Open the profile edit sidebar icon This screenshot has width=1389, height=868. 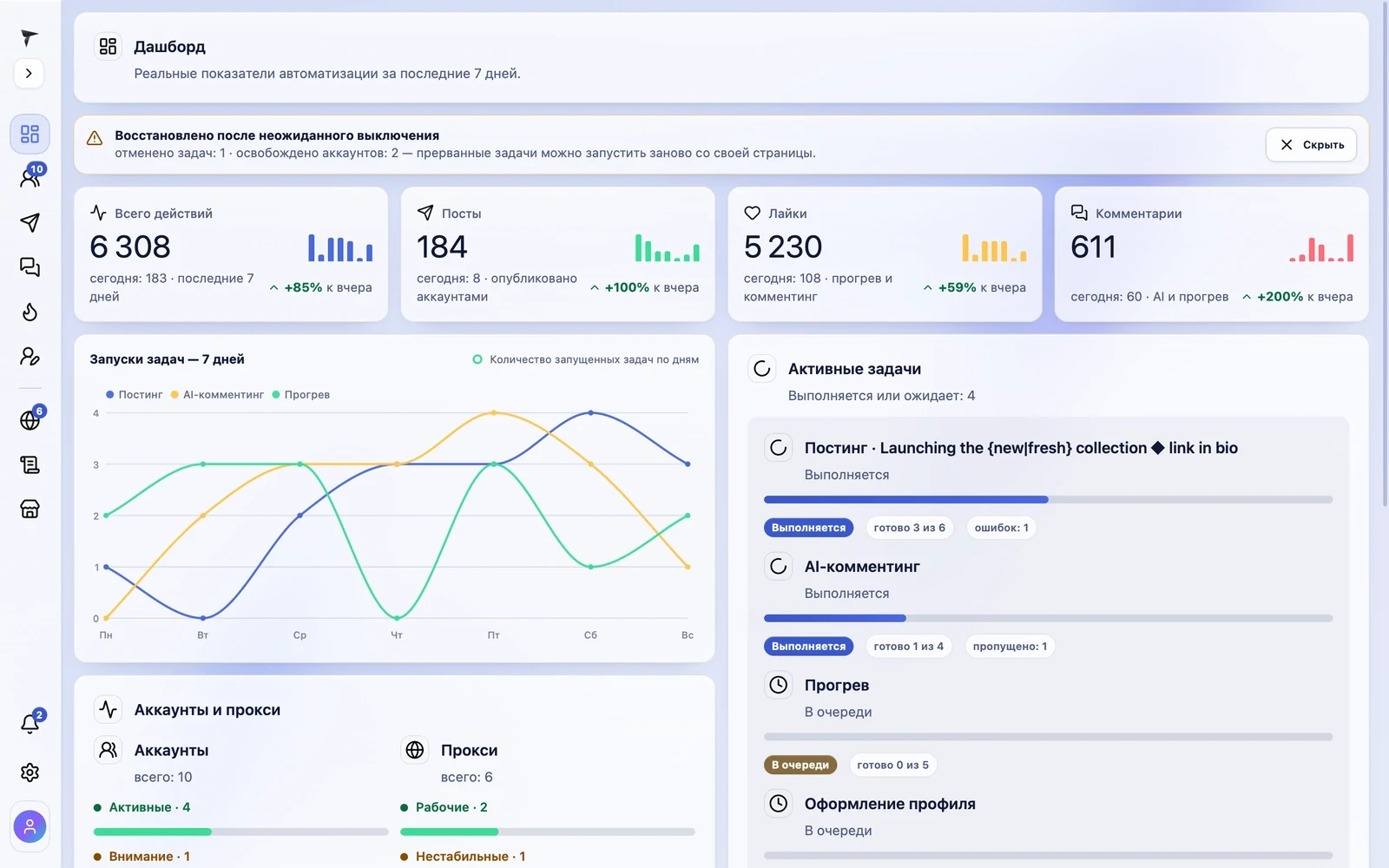click(x=30, y=357)
